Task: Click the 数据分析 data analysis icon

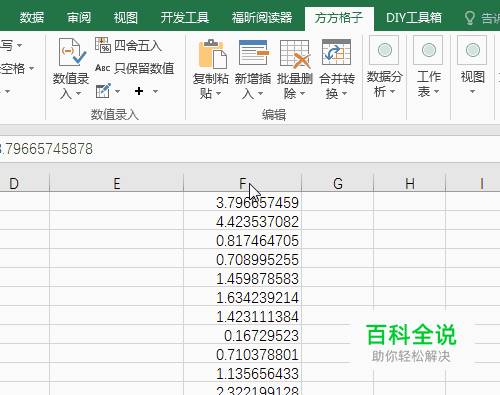Action: pos(384,50)
